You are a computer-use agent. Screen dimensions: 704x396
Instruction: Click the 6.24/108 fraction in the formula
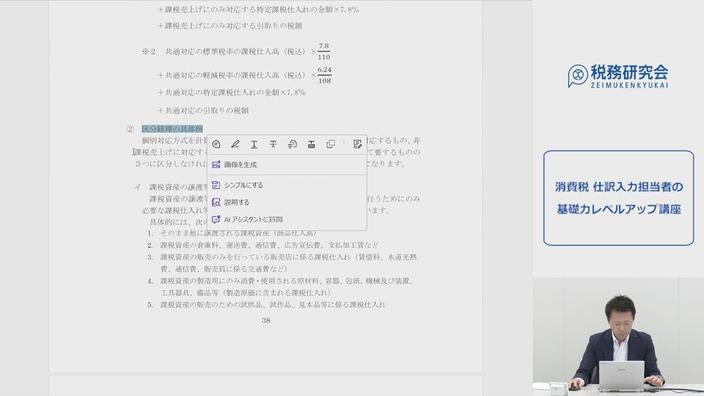[x=324, y=75]
